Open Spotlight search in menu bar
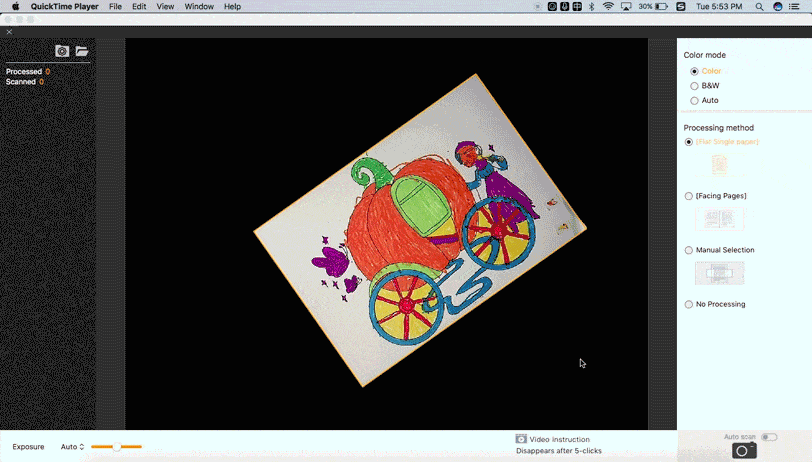The image size is (812, 462). [x=760, y=7]
